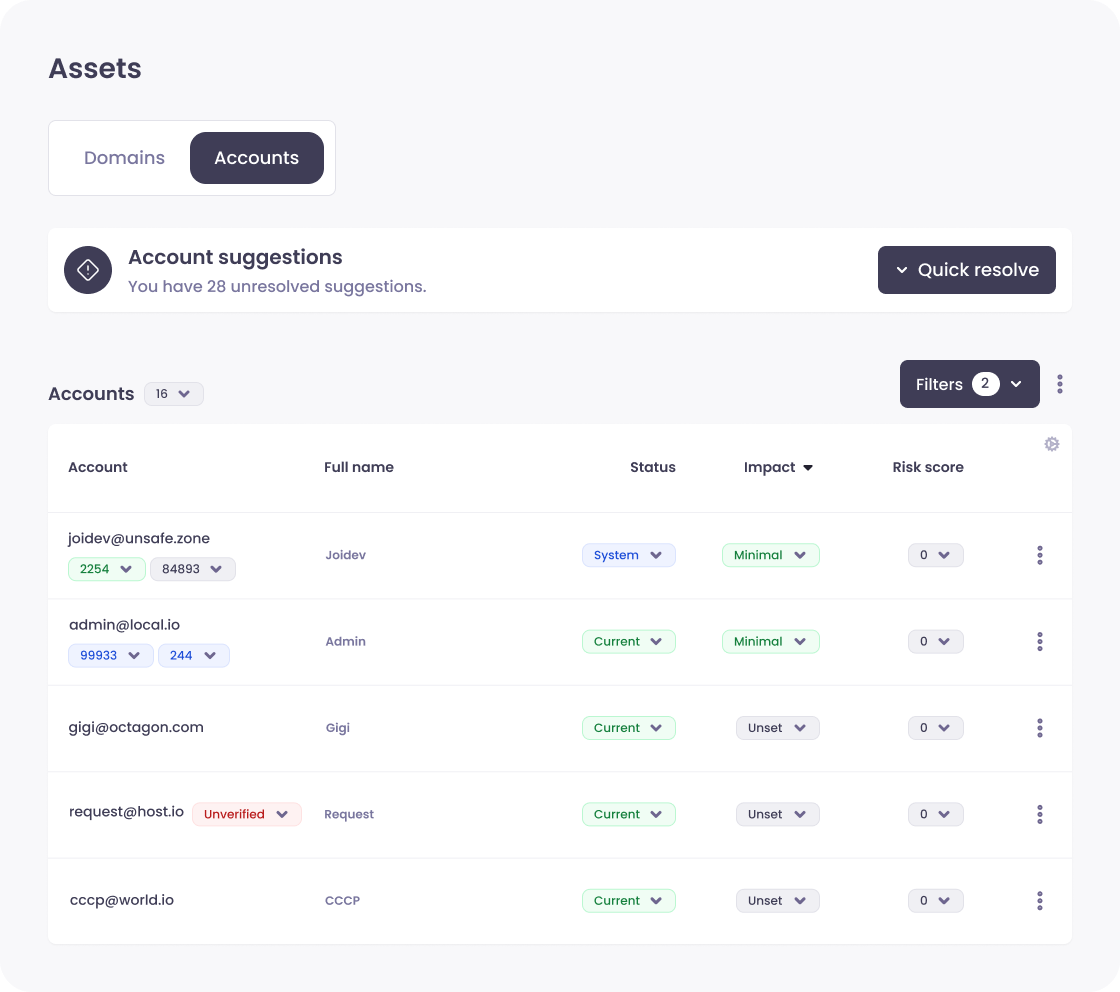Select the gigi@octagon.com account
The height and width of the screenshot is (992, 1120).
click(136, 728)
